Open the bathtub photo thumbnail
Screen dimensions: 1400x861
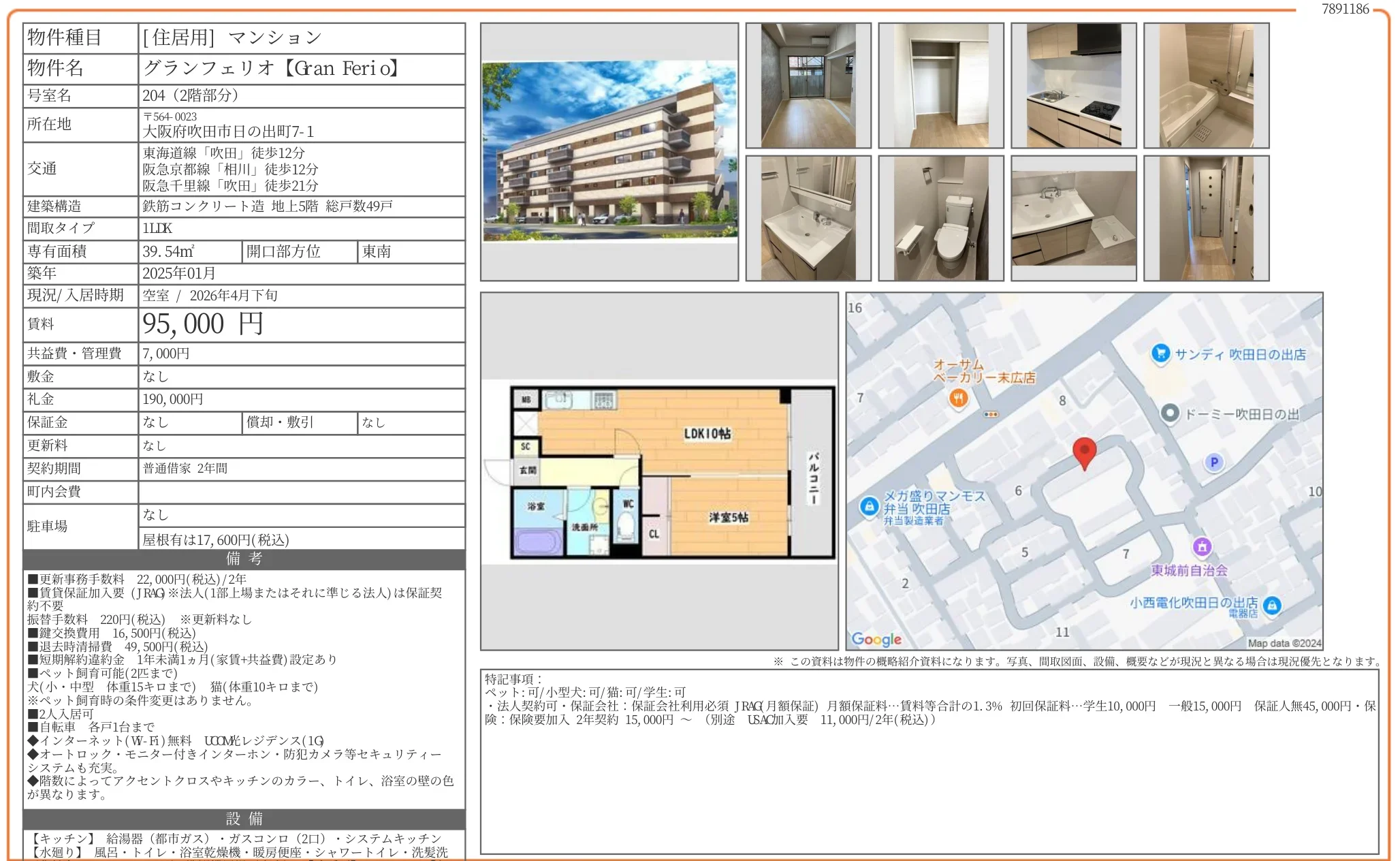(1206, 85)
